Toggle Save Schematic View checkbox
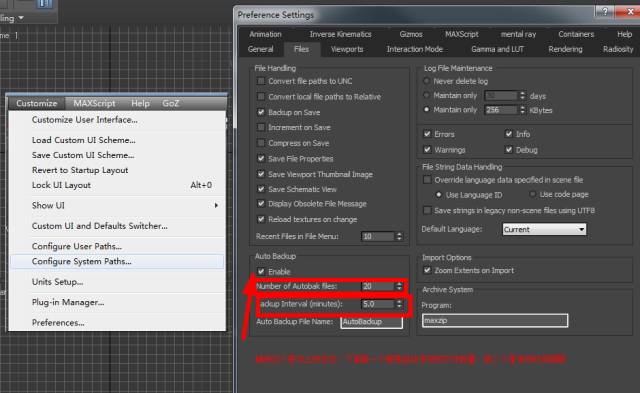This screenshot has width=640, height=393. (x=261, y=189)
